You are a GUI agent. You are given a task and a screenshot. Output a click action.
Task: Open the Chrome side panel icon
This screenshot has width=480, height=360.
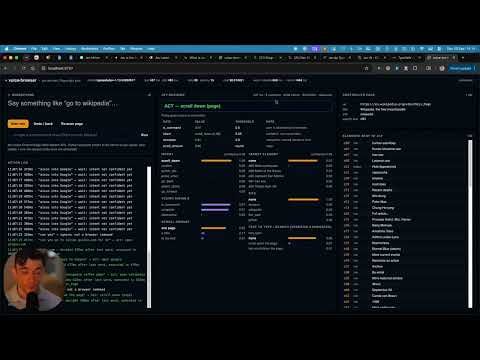coord(428,68)
